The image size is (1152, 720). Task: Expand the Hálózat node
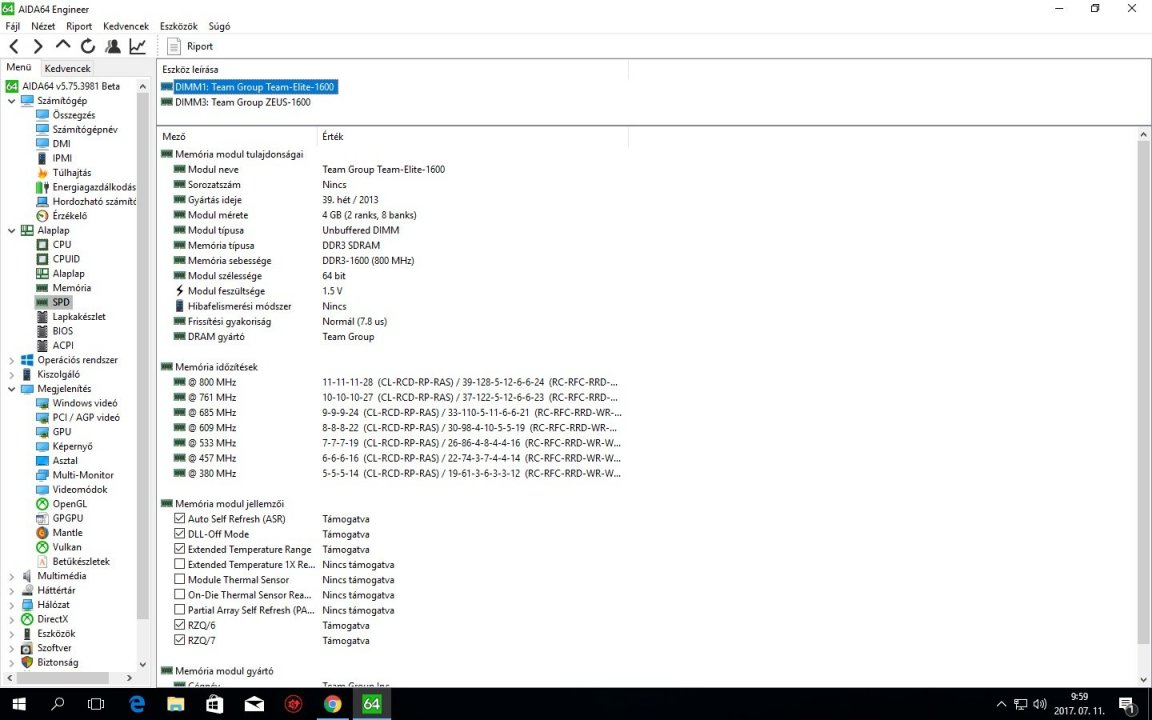click(x=11, y=605)
